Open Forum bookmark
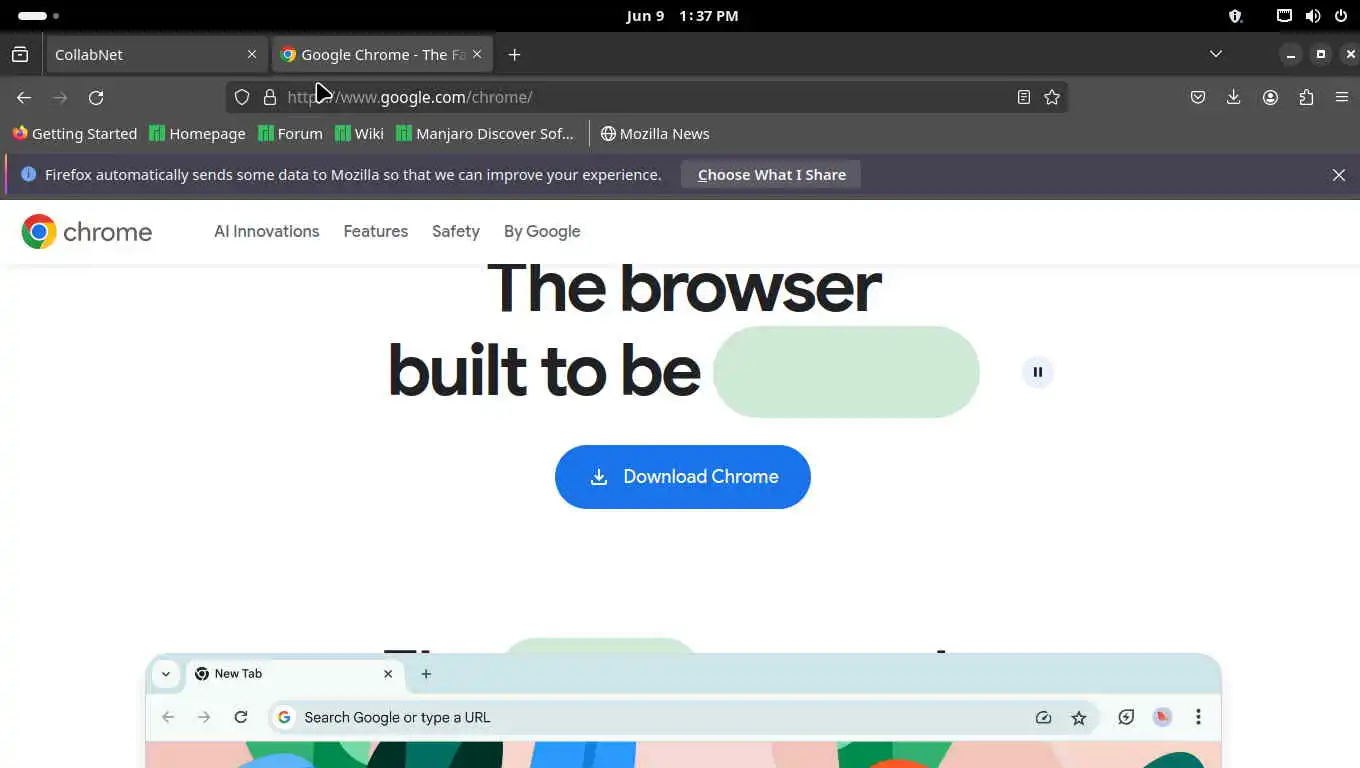This screenshot has width=1360, height=768. tap(290, 133)
